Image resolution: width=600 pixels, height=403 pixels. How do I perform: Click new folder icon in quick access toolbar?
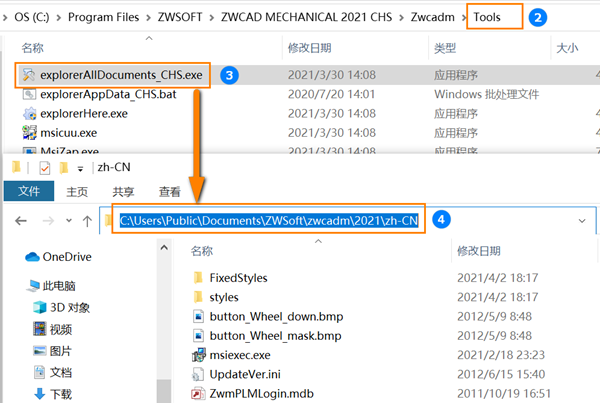point(64,168)
